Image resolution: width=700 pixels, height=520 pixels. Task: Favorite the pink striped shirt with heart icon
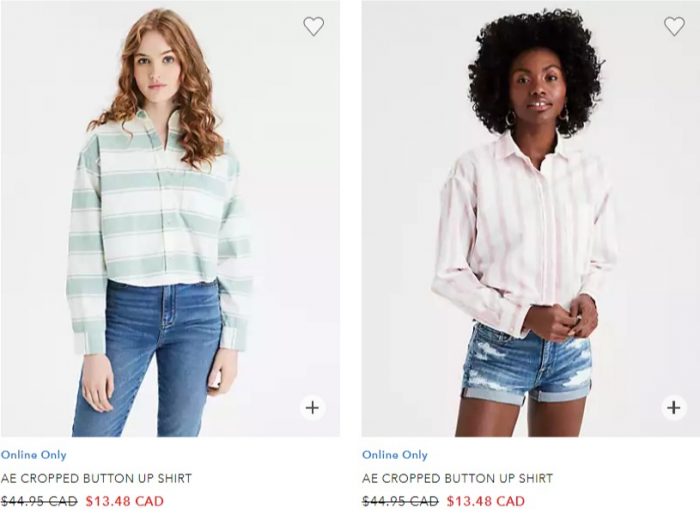click(x=674, y=26)
